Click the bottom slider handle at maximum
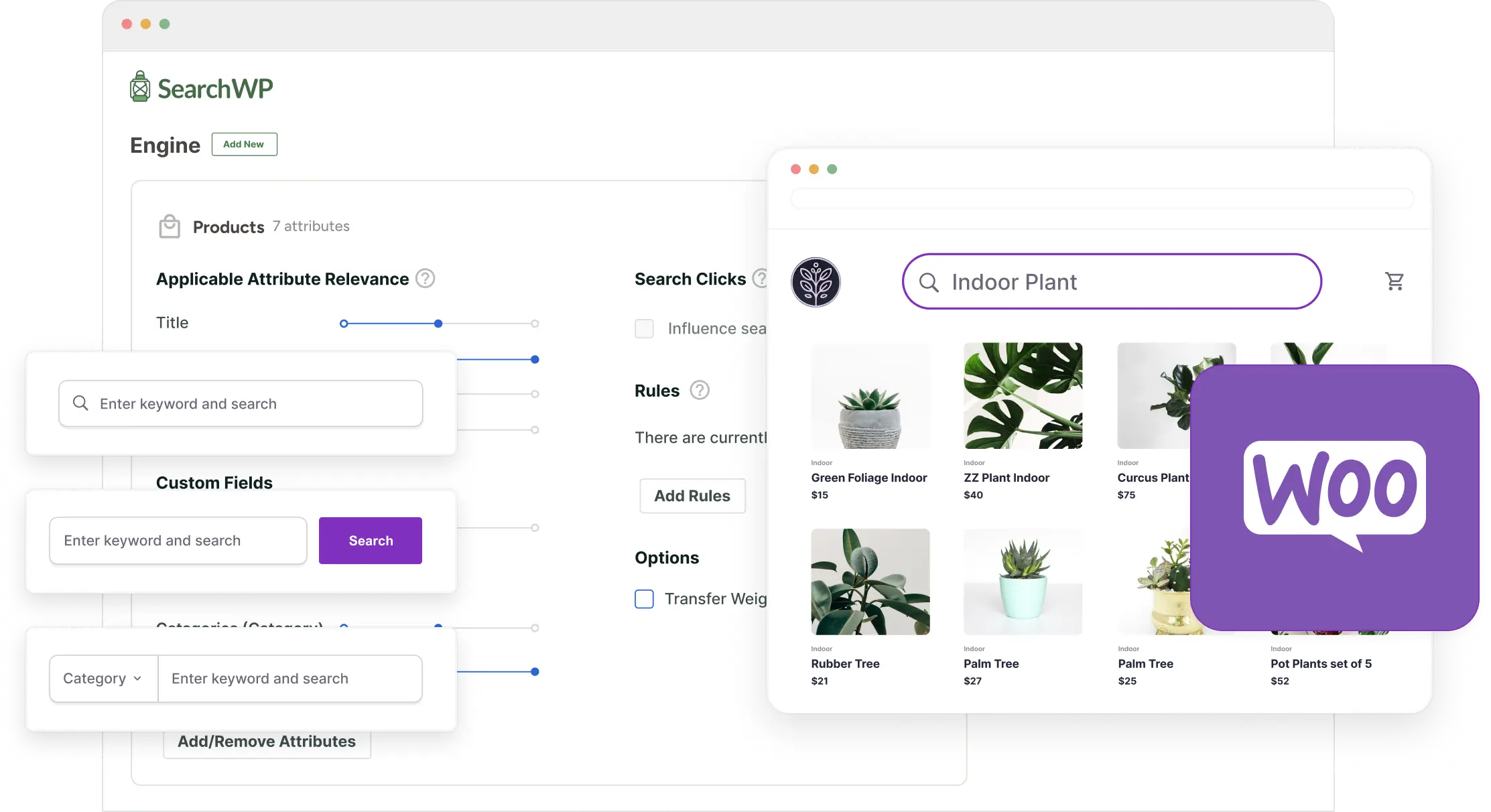The width and height of the screenshot is (1491, 812). tap(535, 671)
